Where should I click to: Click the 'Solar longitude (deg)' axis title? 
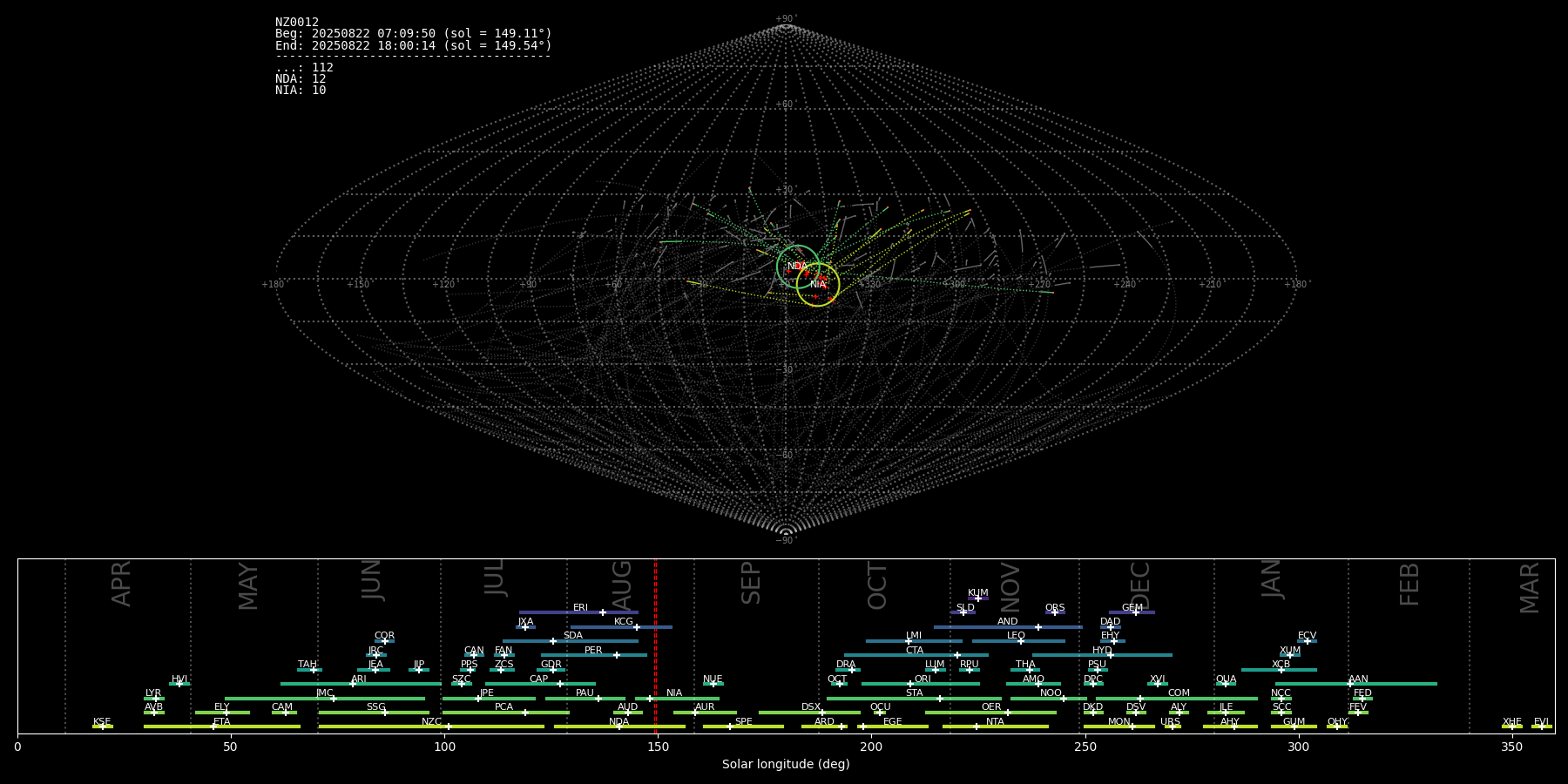point(786,765)
